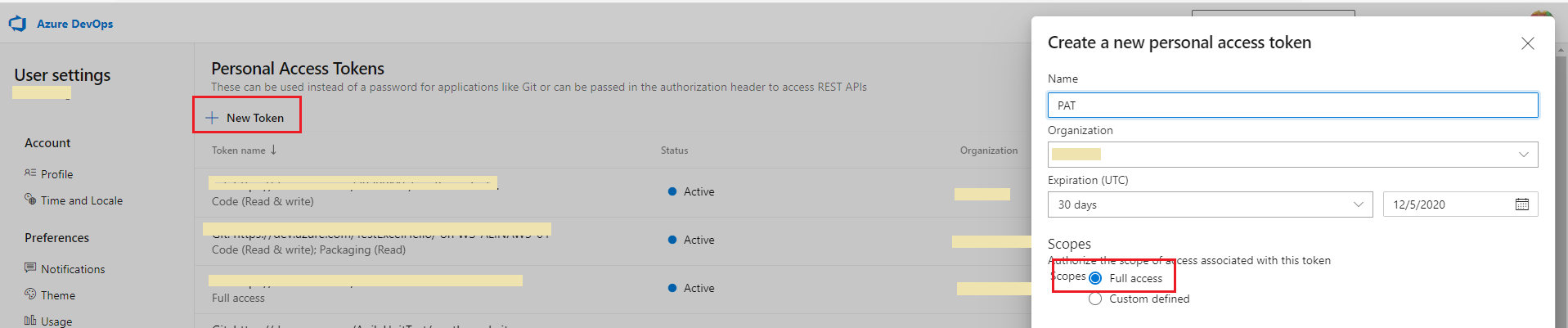
Task: Click the Usage chart icon
Action: pos(30,321)
